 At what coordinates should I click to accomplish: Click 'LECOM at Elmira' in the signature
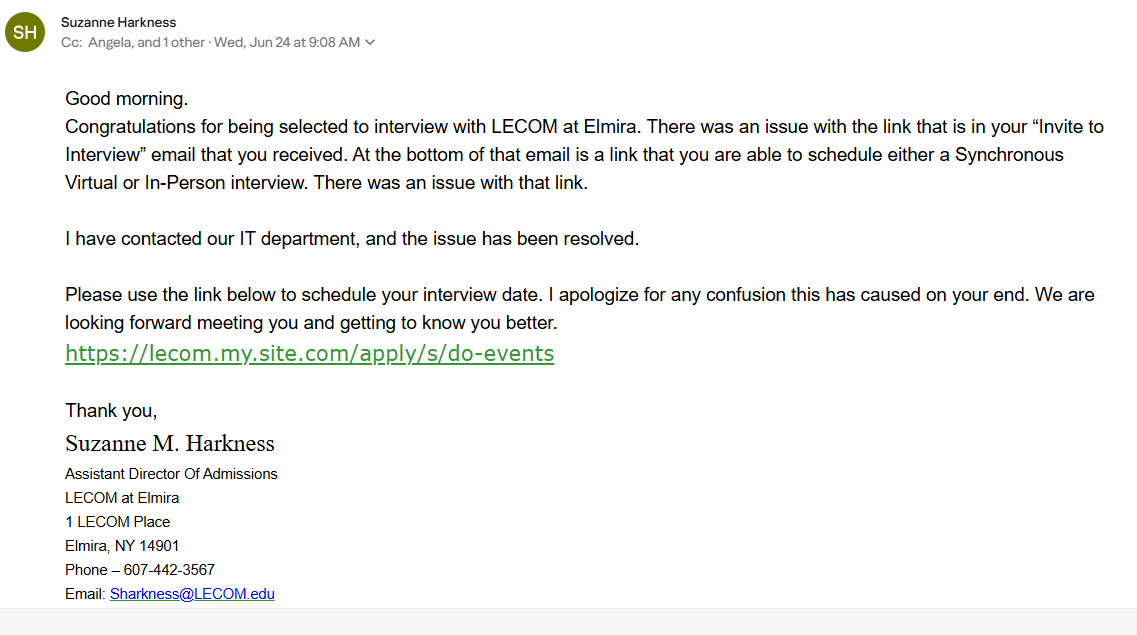point(122,498)
